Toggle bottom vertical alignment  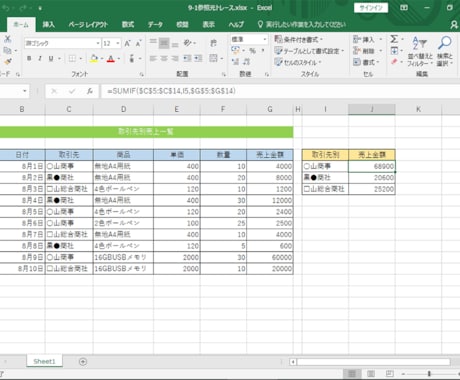175,43
